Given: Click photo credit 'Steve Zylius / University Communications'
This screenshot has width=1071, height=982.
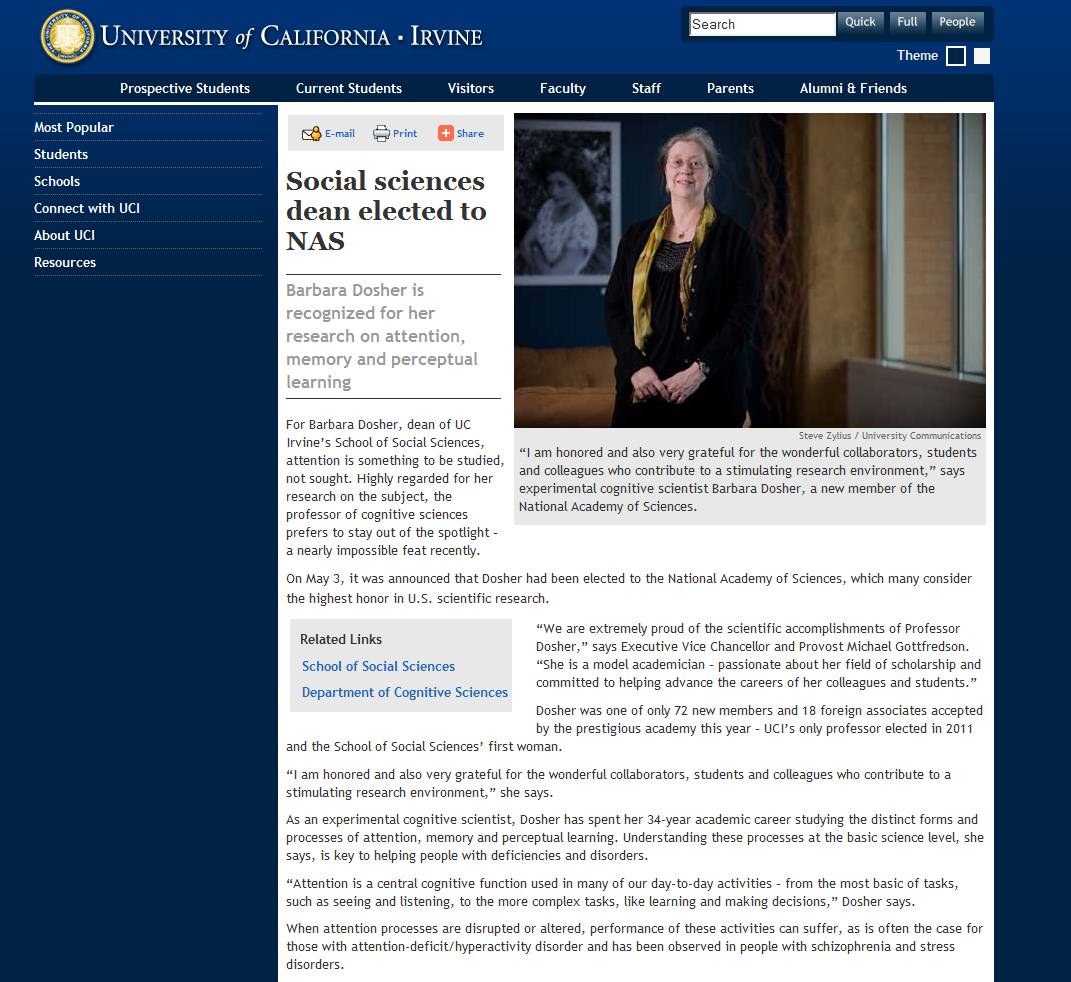Looking at the screenshot, I should (x=889, y=436).
